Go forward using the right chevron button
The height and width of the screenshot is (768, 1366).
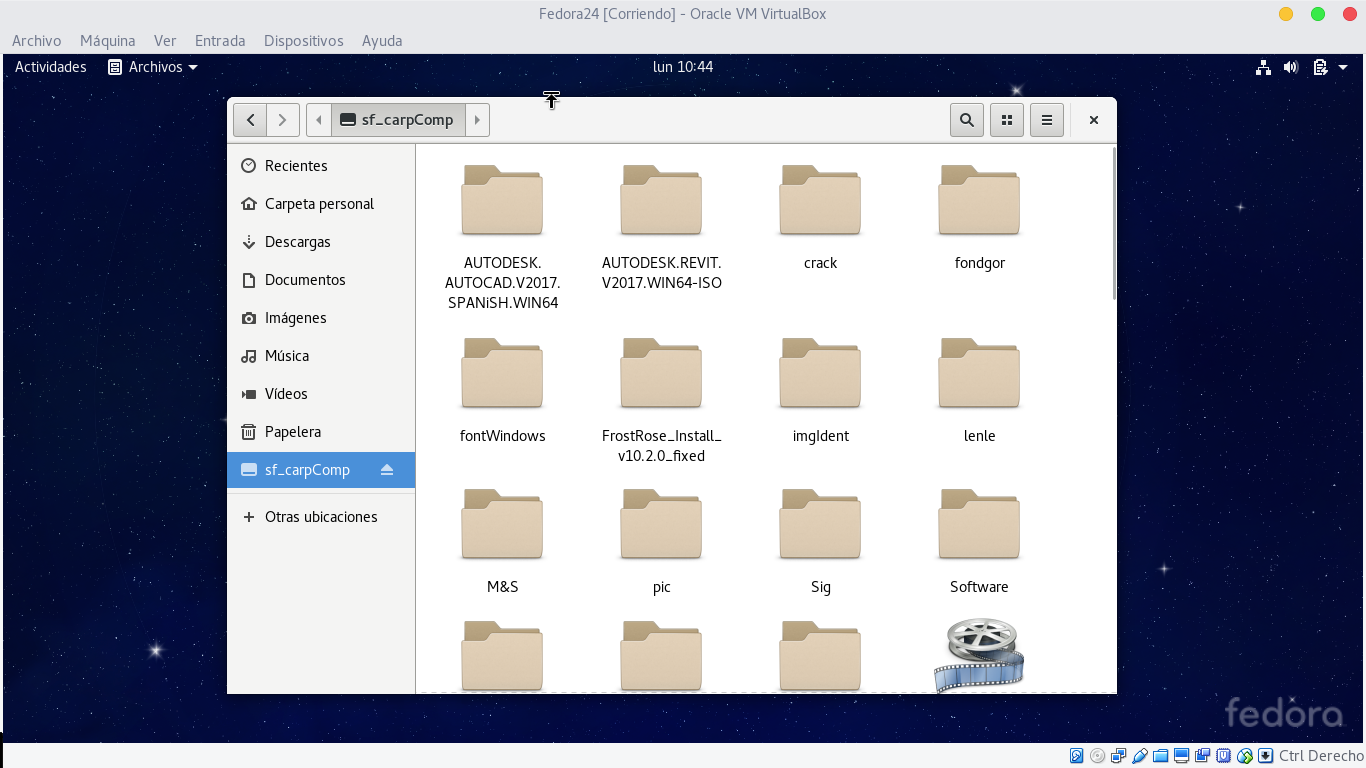[x=283, y=120]
